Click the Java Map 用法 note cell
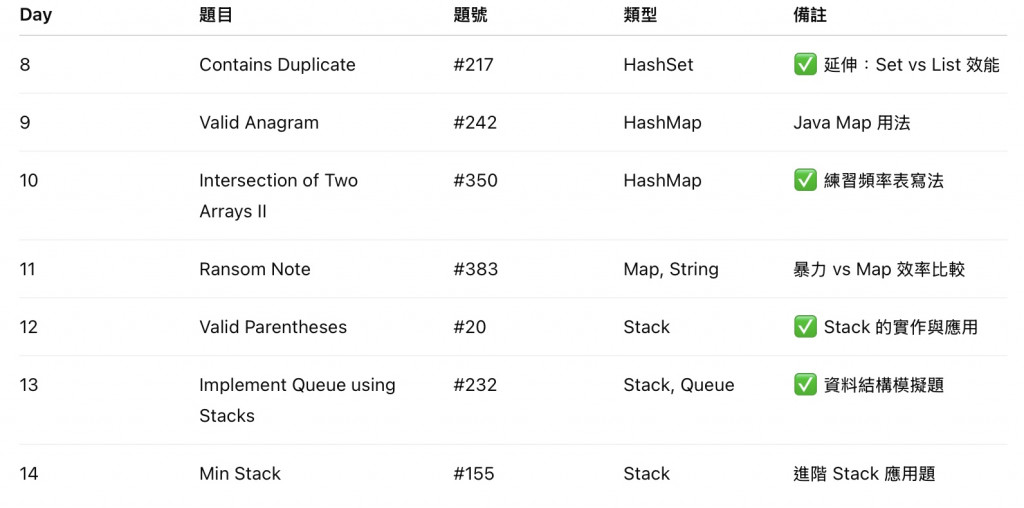Screen dimensions: 1024x508 [852, 123]
